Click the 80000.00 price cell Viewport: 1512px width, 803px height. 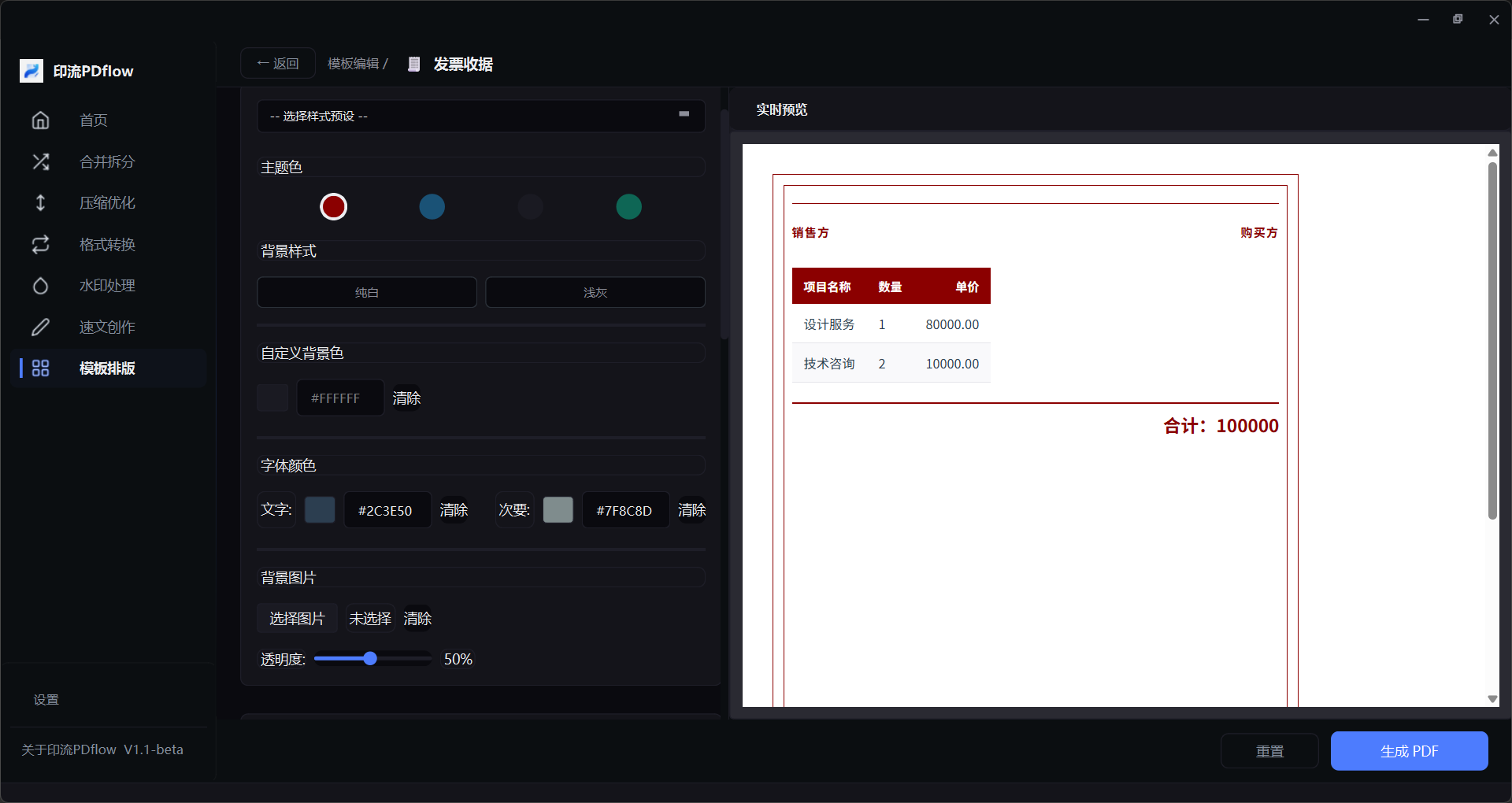(952, 324)
